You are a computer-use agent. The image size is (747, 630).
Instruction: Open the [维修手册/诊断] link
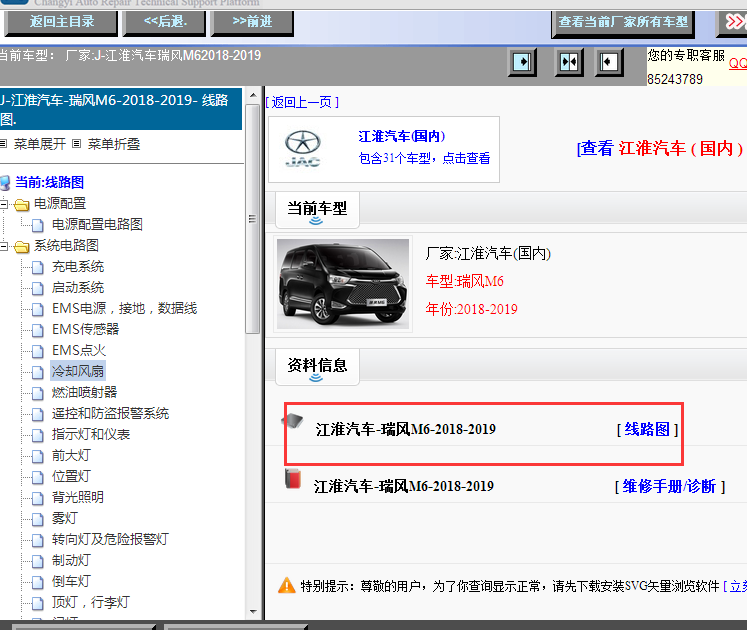tap(670, 486)
